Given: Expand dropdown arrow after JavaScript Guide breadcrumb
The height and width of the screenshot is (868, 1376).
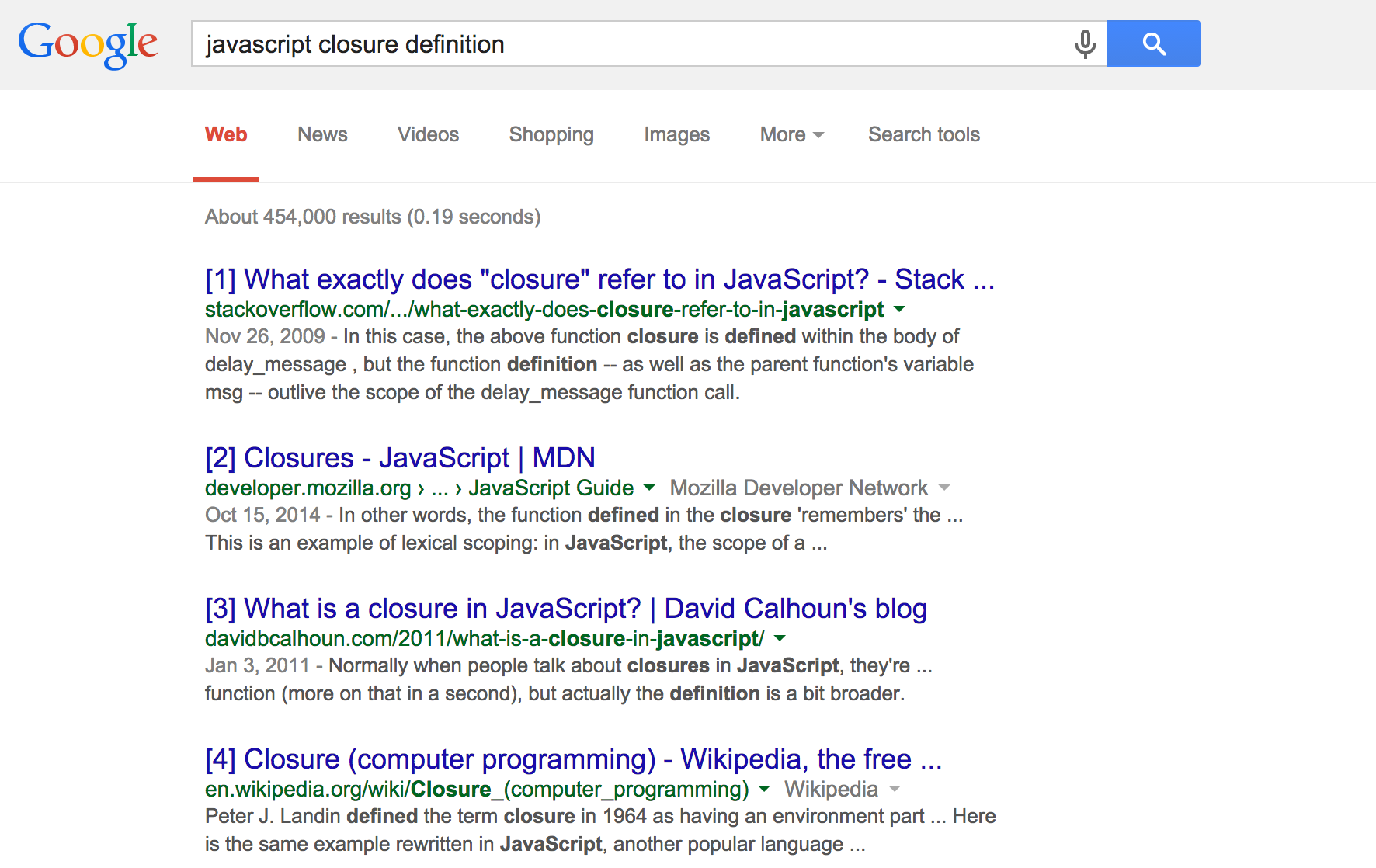Looking at the screenshot, I should pyautogui.click(x=649, y=488).
